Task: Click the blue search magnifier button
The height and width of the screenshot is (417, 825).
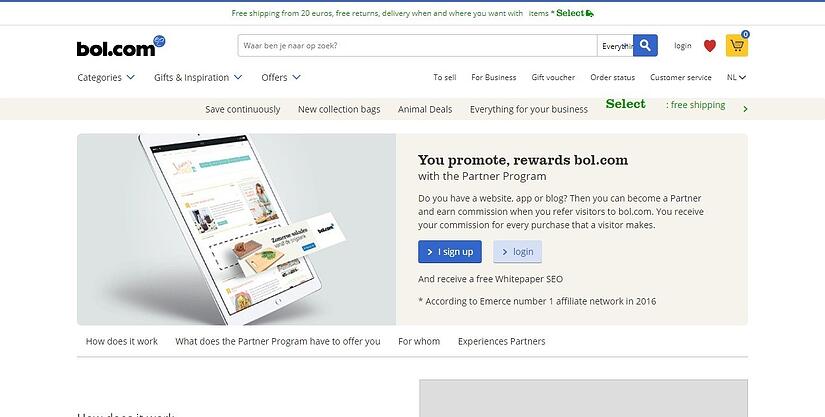Action: point(645,46)
